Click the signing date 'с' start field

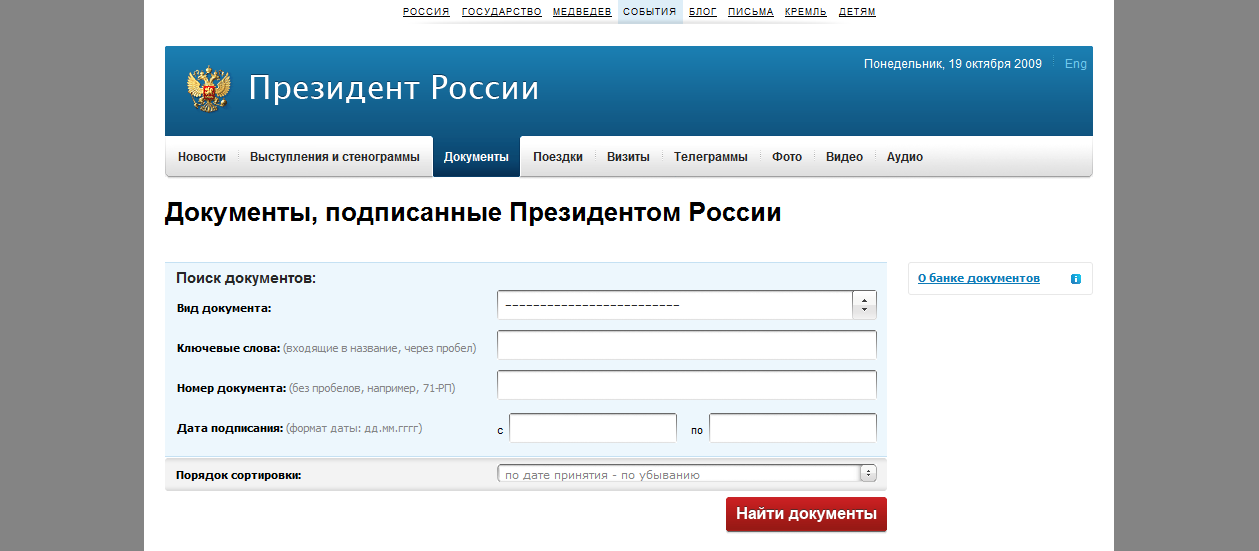point(593,428)
